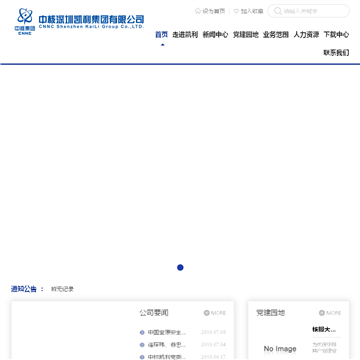Click the bullet of the 2019.07.08 news
The image size is (360, 360).
point(142,332)
